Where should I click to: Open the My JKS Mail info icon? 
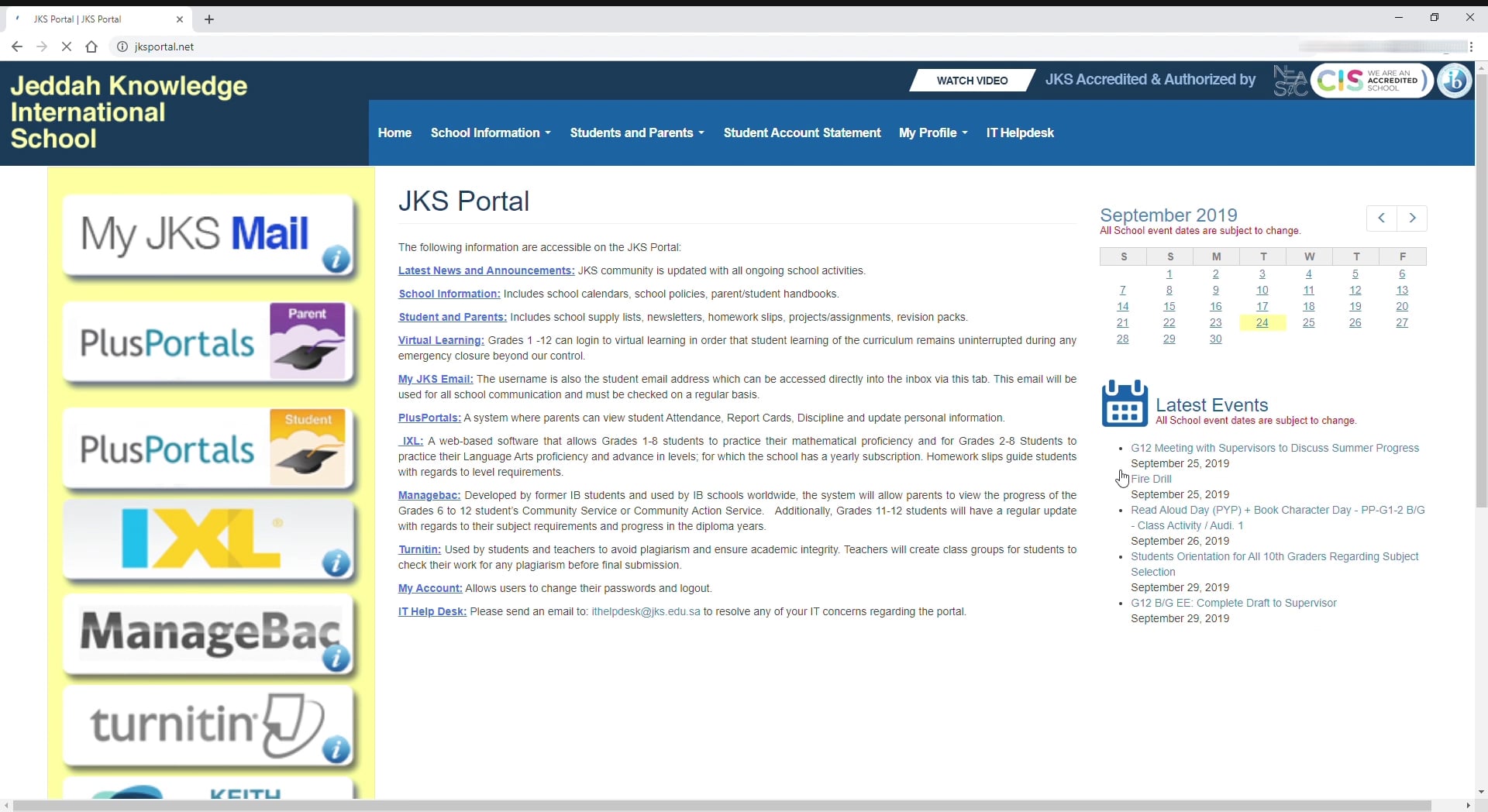pyautogui.click(x=335, y=261)
